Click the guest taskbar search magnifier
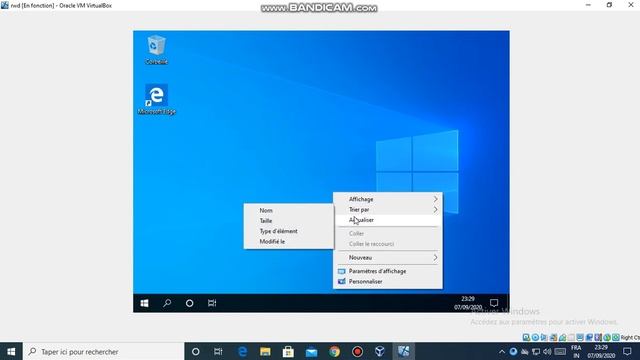Screen dimensions: 640x360 167,303
